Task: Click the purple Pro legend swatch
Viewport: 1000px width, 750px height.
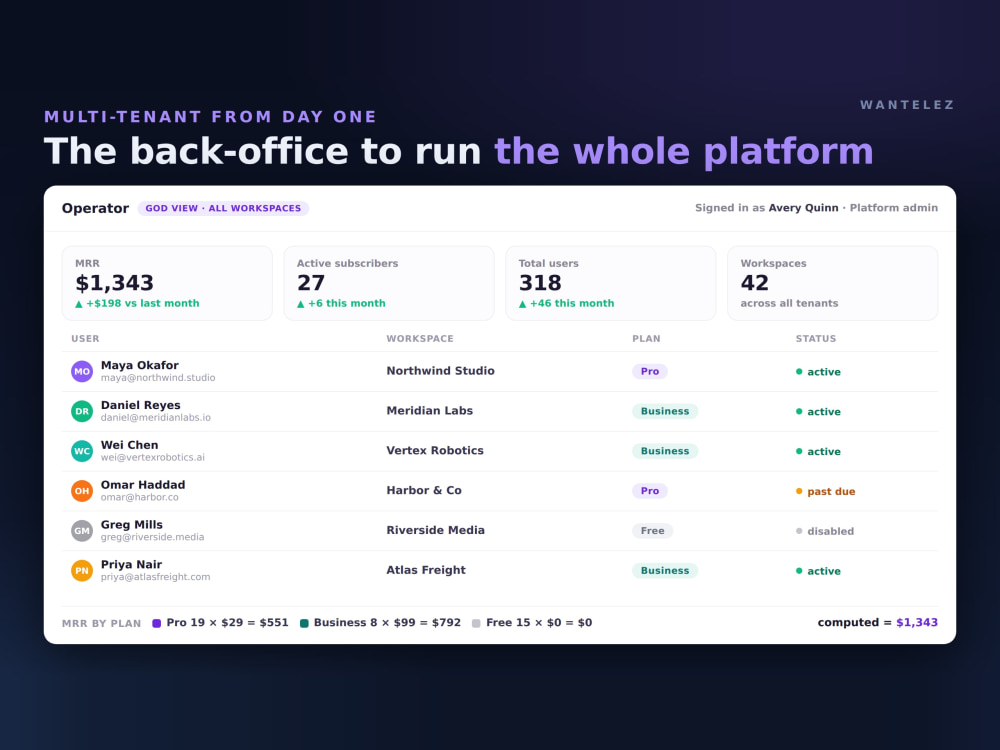Action: [x=156, y=623]
